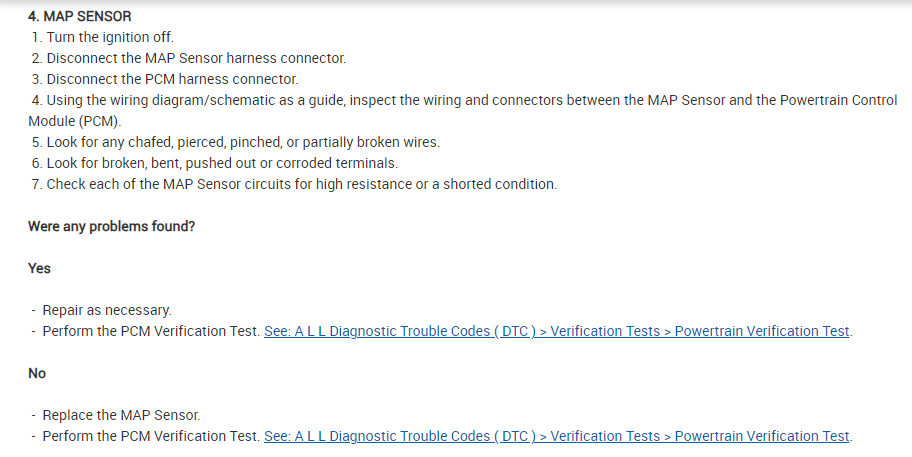
Task: Click the "Repair as necessary" line
Action: tap(107, 310)
